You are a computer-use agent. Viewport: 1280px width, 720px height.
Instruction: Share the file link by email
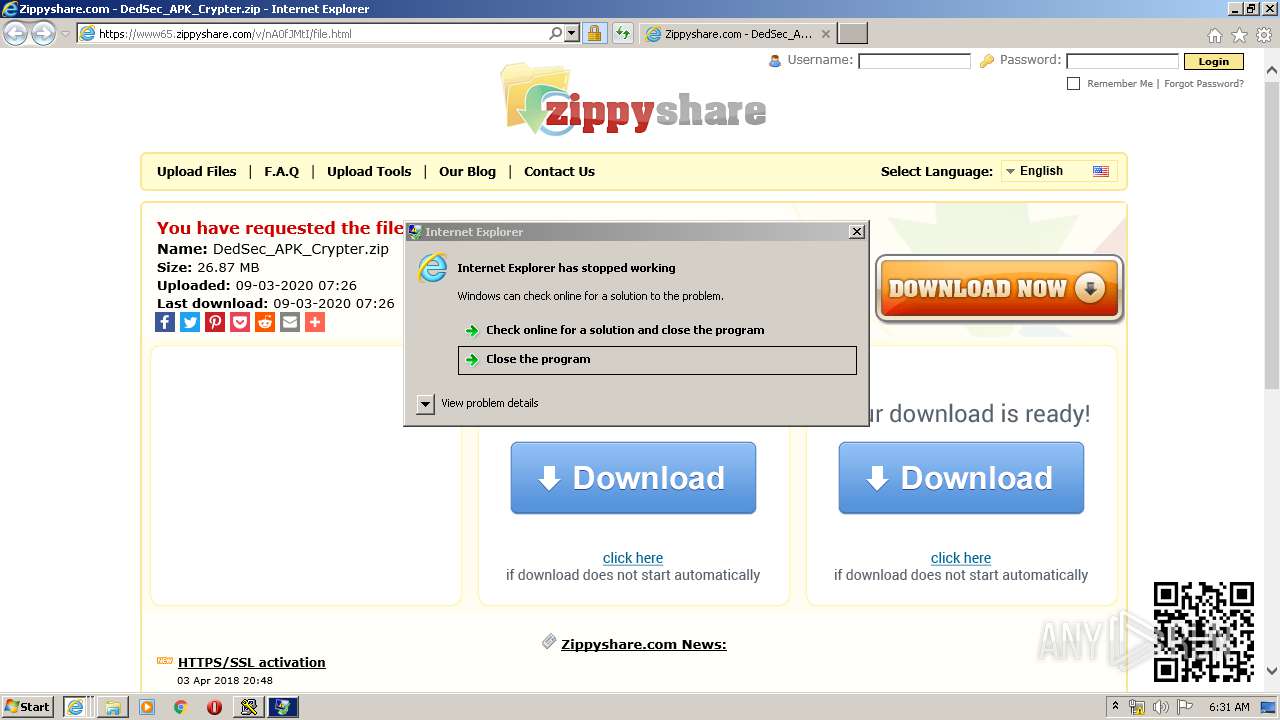pos(290,322)
